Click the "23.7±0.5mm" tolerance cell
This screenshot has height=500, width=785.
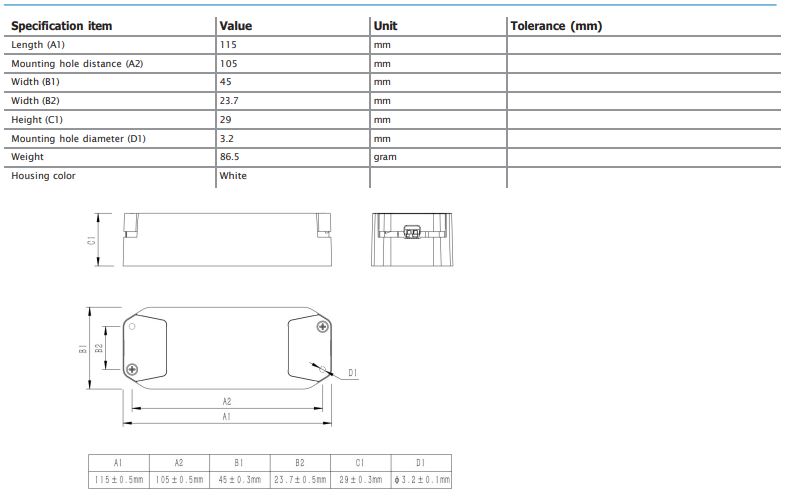[300, 479]
